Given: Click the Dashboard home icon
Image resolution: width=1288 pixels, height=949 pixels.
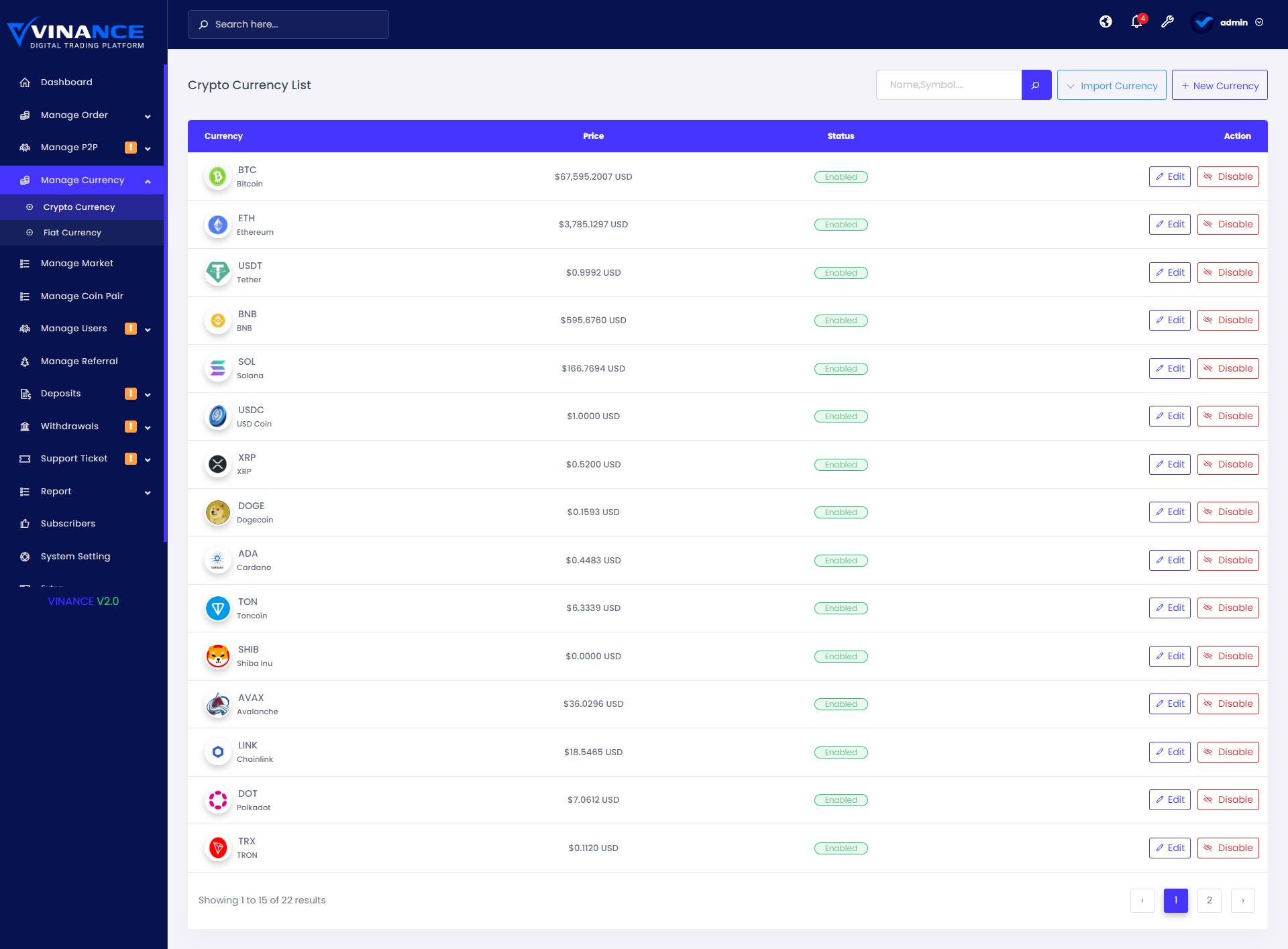Looking at the screenshot, I should 25,82.
